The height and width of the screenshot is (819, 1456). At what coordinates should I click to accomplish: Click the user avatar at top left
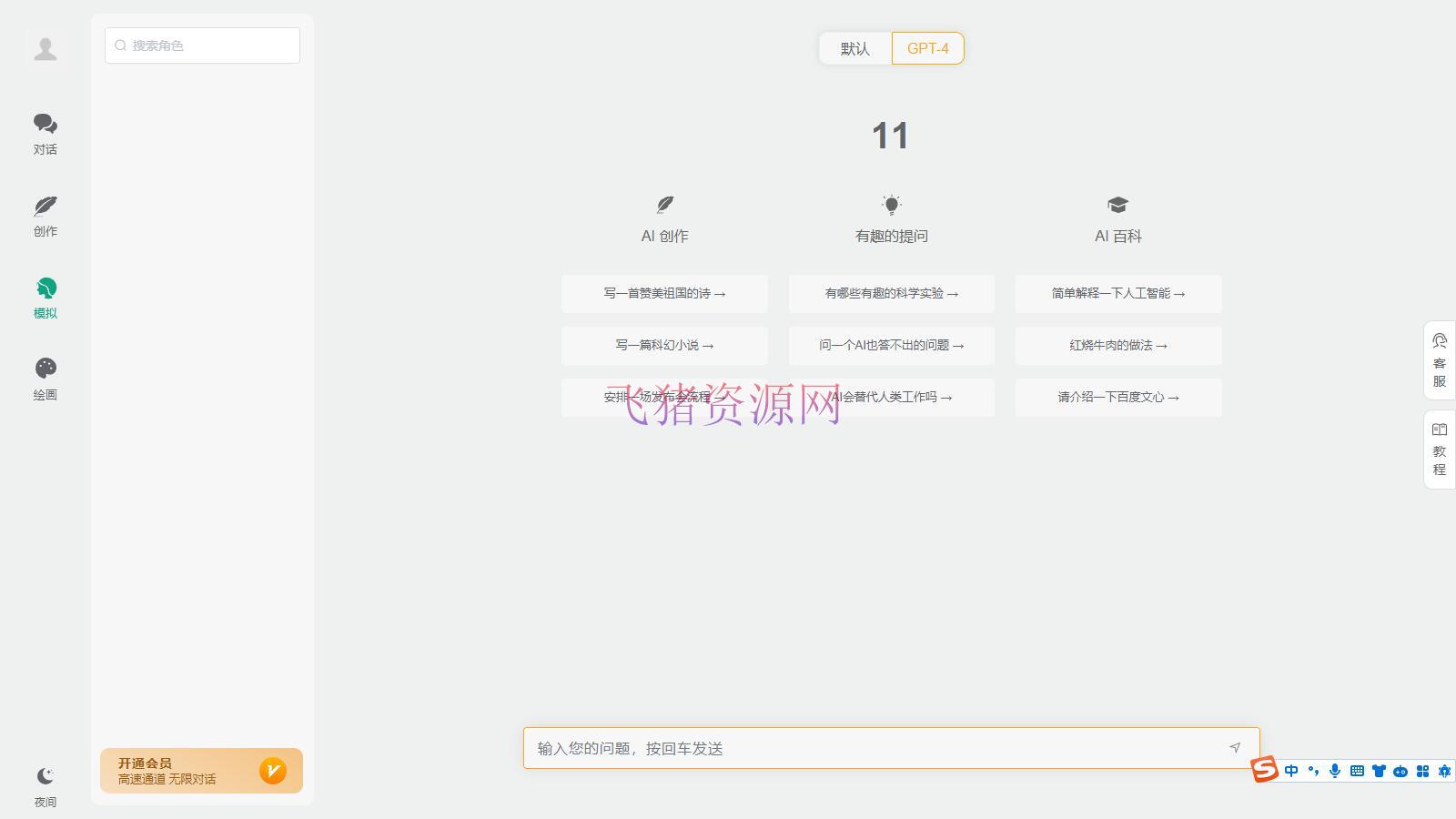tap(45, 48)
